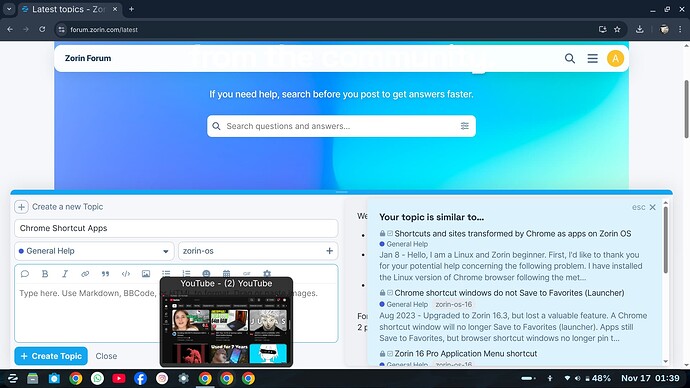Open Instagram app from taskbar
Screen dimensions: 690x388
[x=162, y=378]
